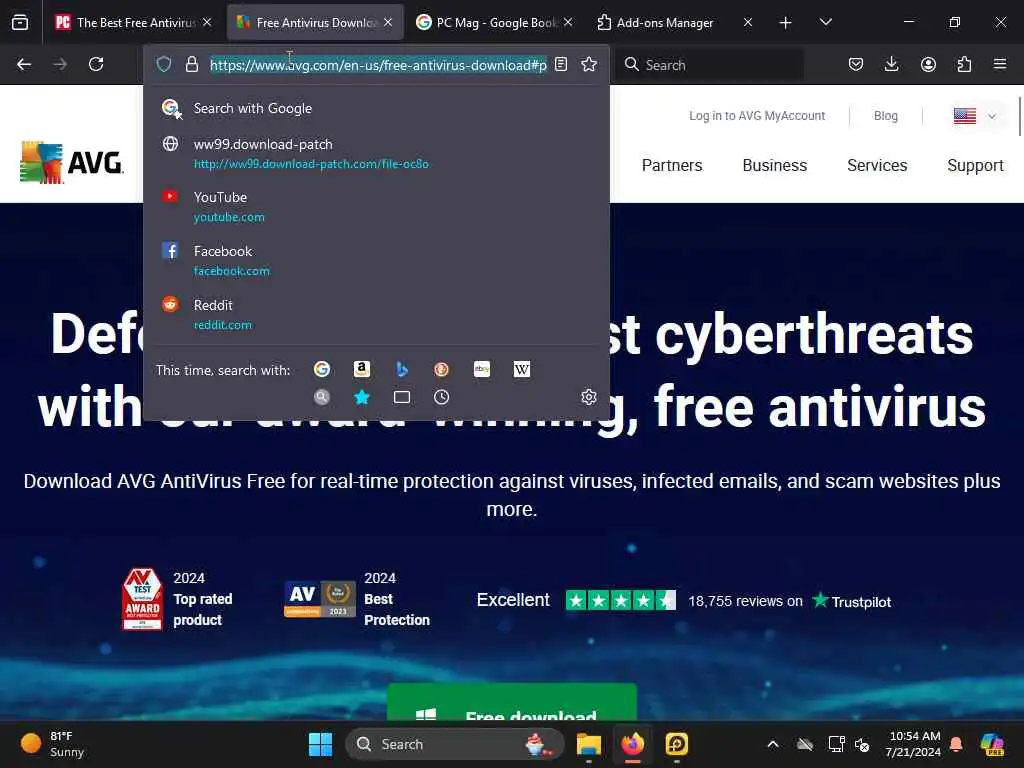1024x768 pixels.
Task: Search open tabs icon
Action: pos(402,397)
